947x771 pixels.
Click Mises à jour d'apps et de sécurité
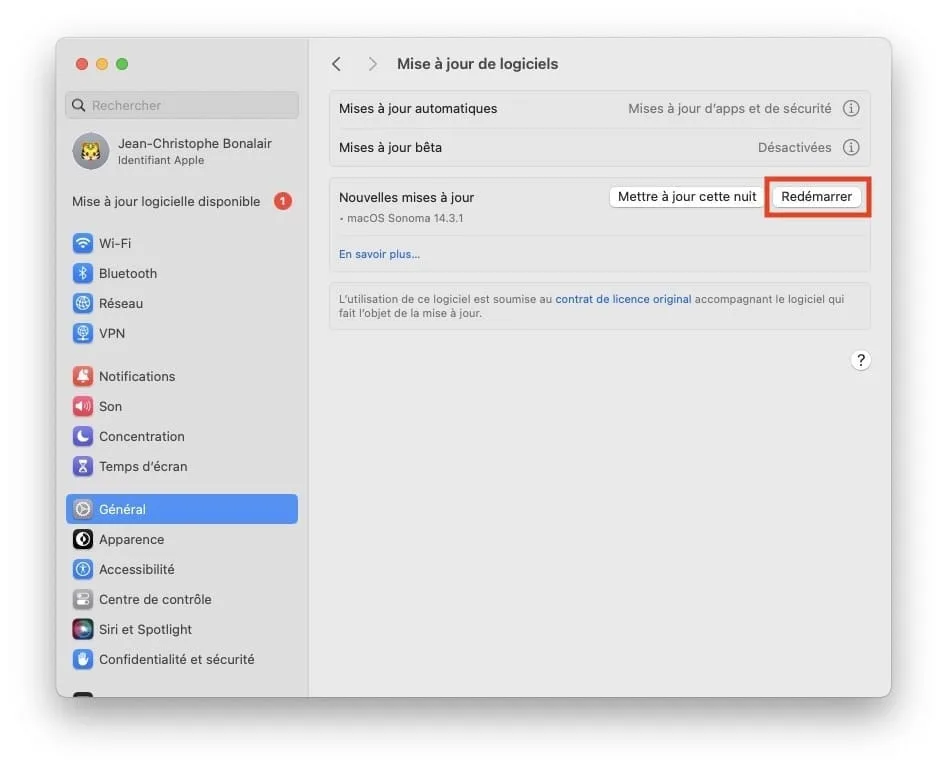point(730,109)
